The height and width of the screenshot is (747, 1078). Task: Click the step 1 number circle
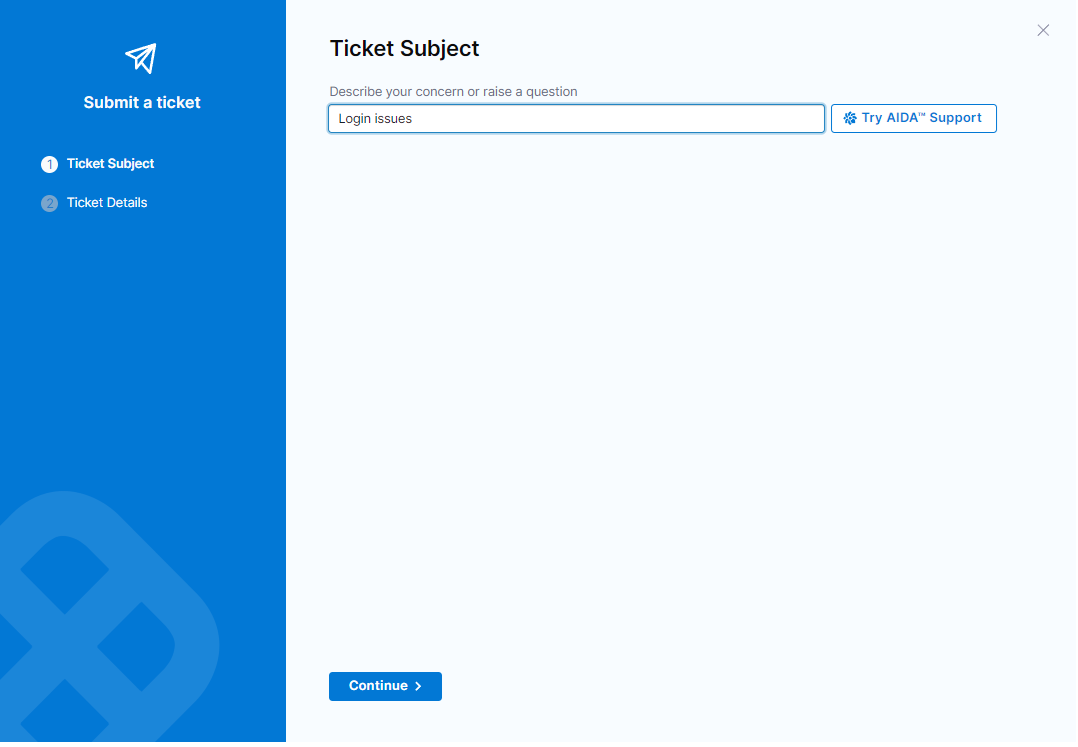click(x=49, y=164)
